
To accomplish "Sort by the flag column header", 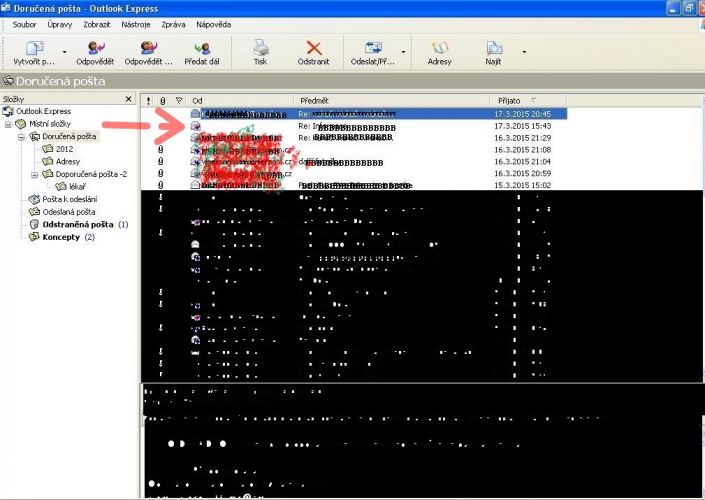I will pyautogui.click(x=179, y=101).
